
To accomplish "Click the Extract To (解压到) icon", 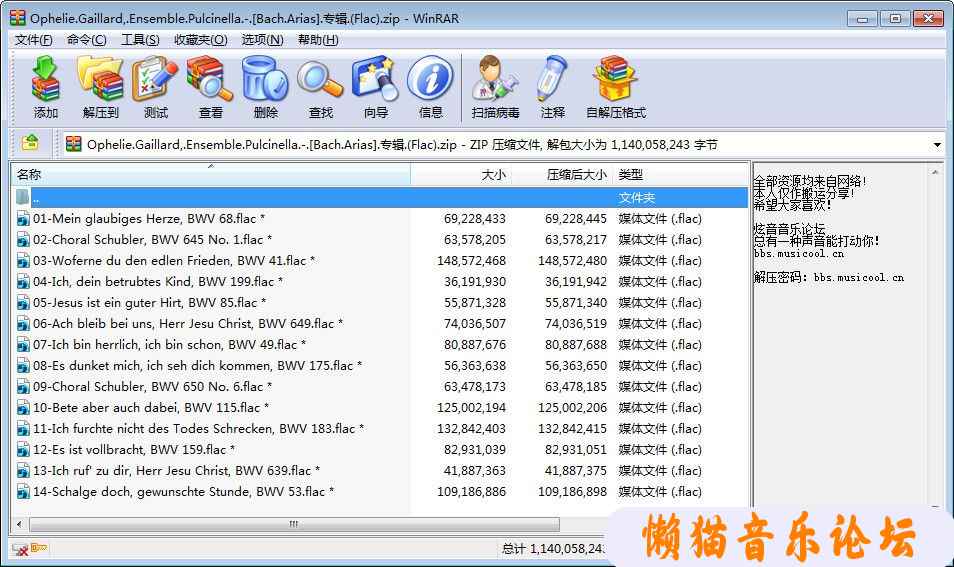I will (x=100, y=87).
